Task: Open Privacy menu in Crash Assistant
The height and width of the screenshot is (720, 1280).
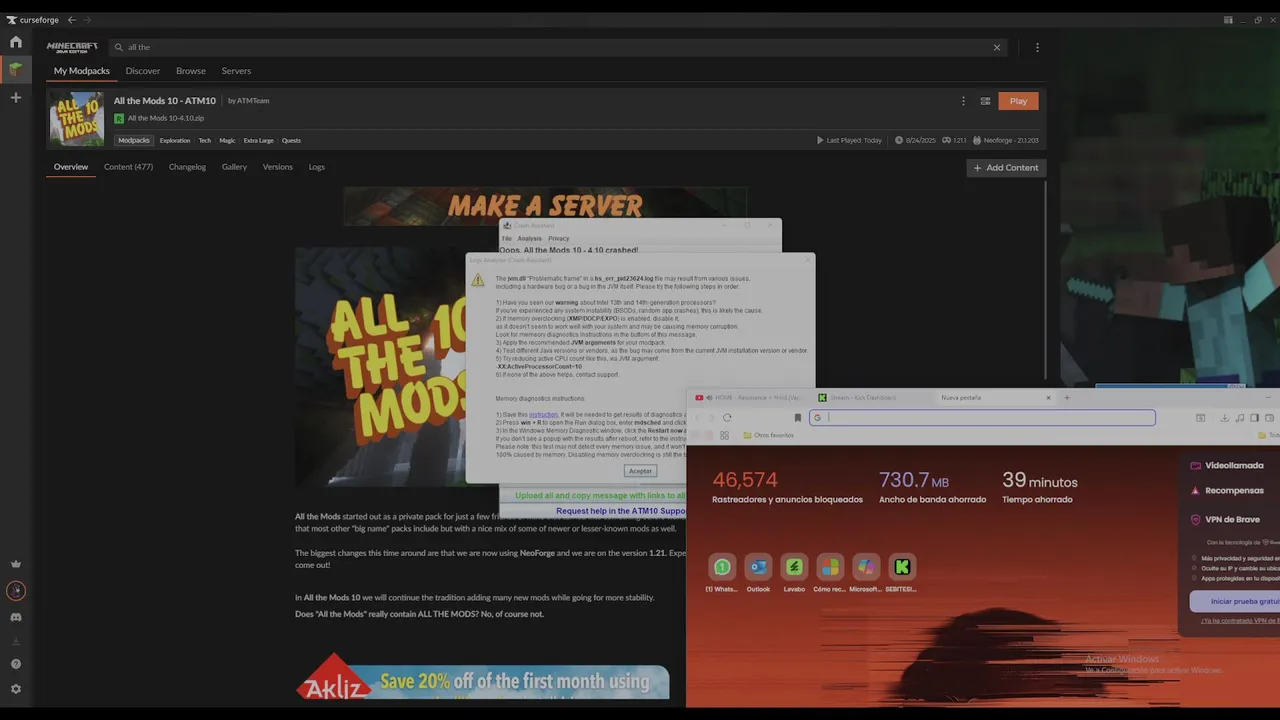Action: (x=558, y=238)
